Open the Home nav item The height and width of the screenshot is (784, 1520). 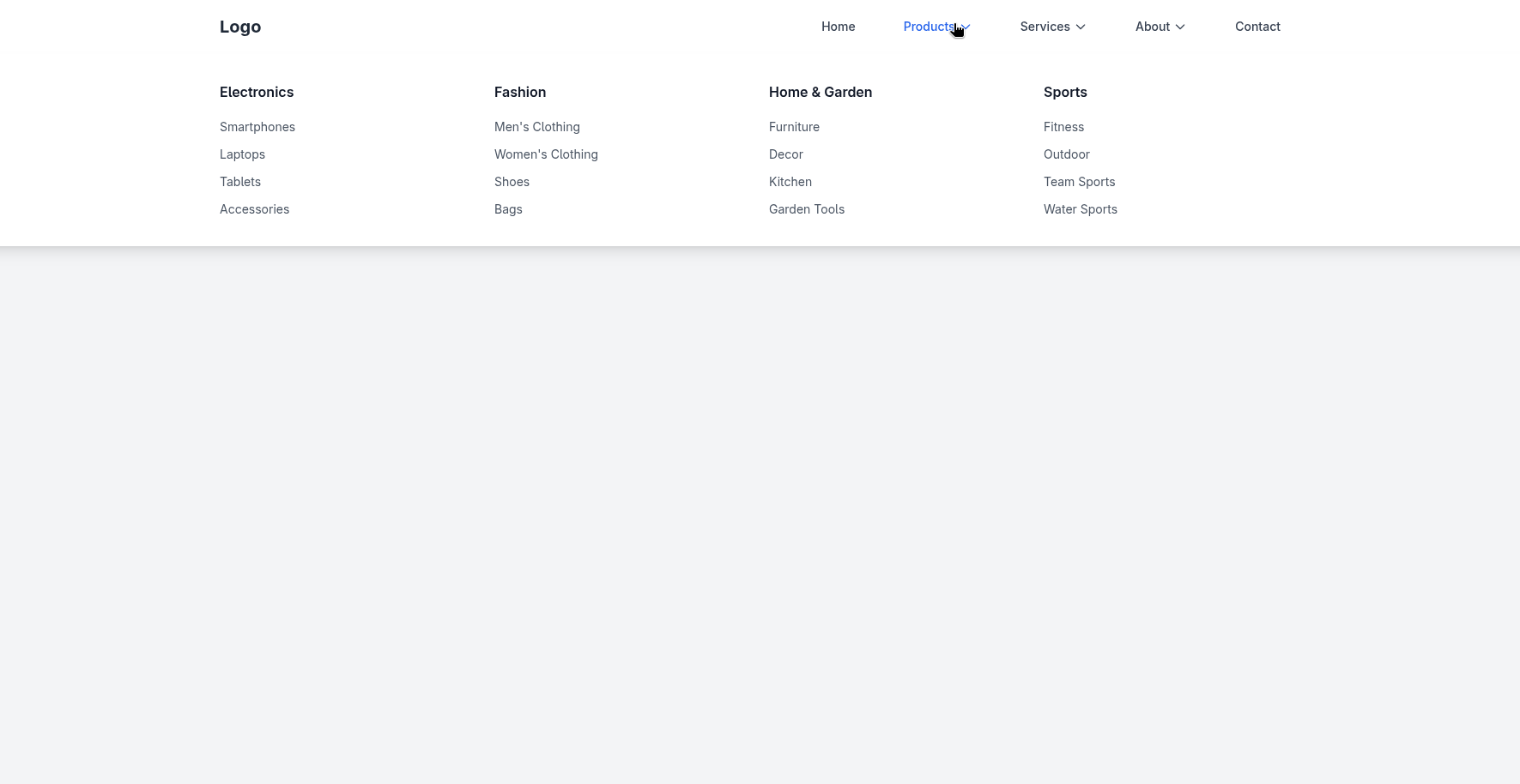point(838,27)
